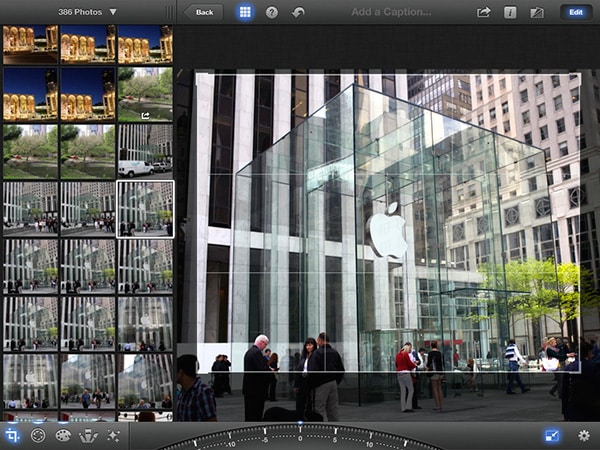Expand the 386 Photos dropdown
Viewport: 600px width, 450px height.
[87, 12]
